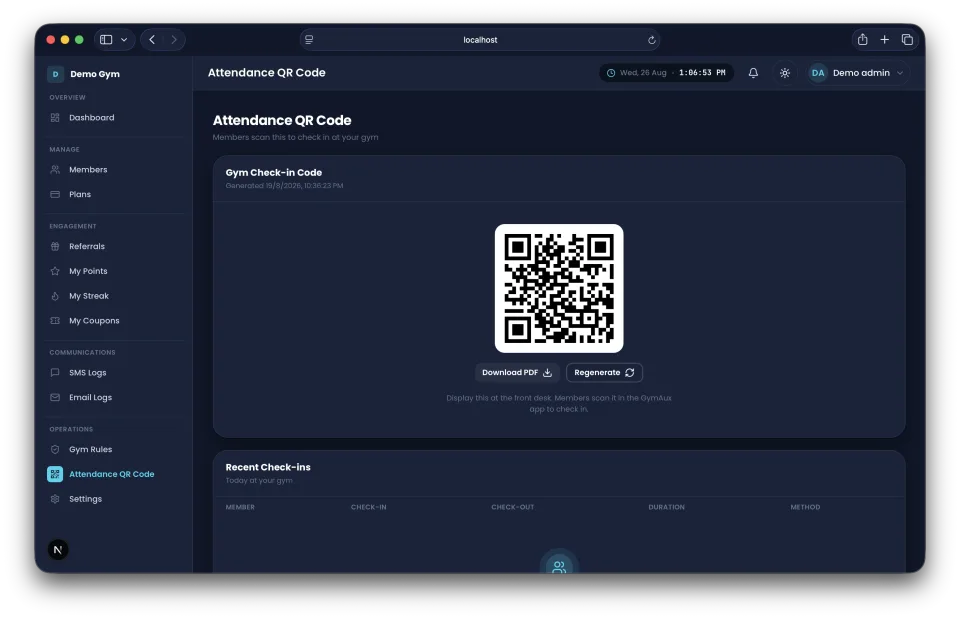
Task: Open the Referrals page
Action: pos(87,246)
